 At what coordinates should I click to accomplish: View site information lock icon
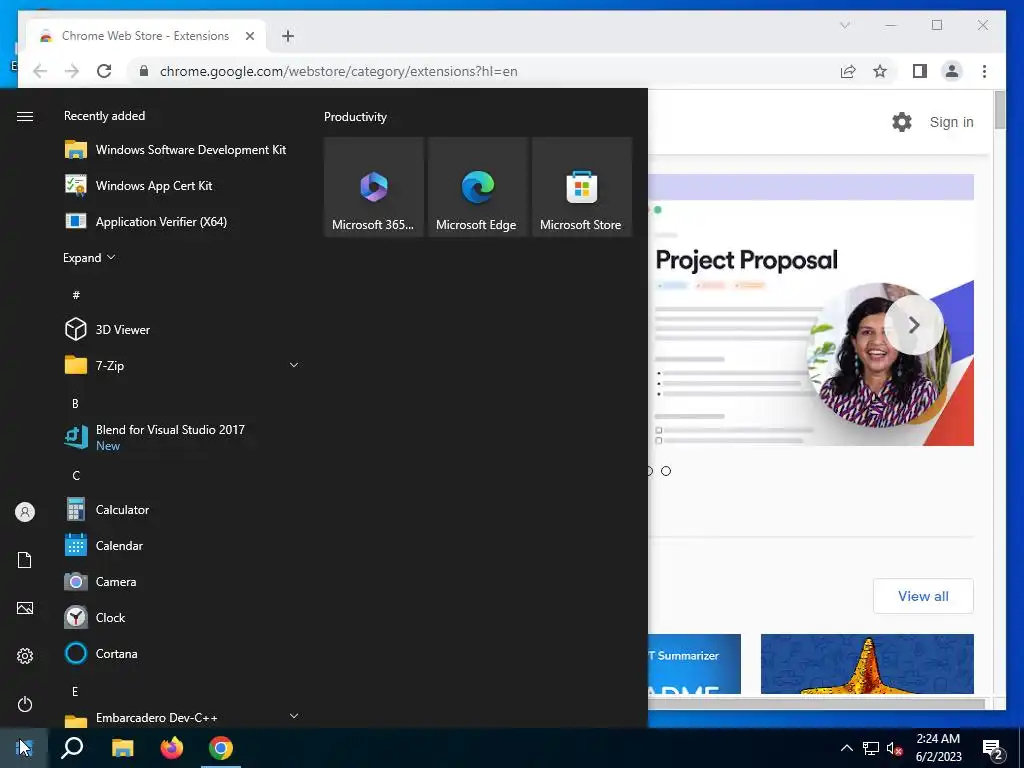click(x=144, y=71)
